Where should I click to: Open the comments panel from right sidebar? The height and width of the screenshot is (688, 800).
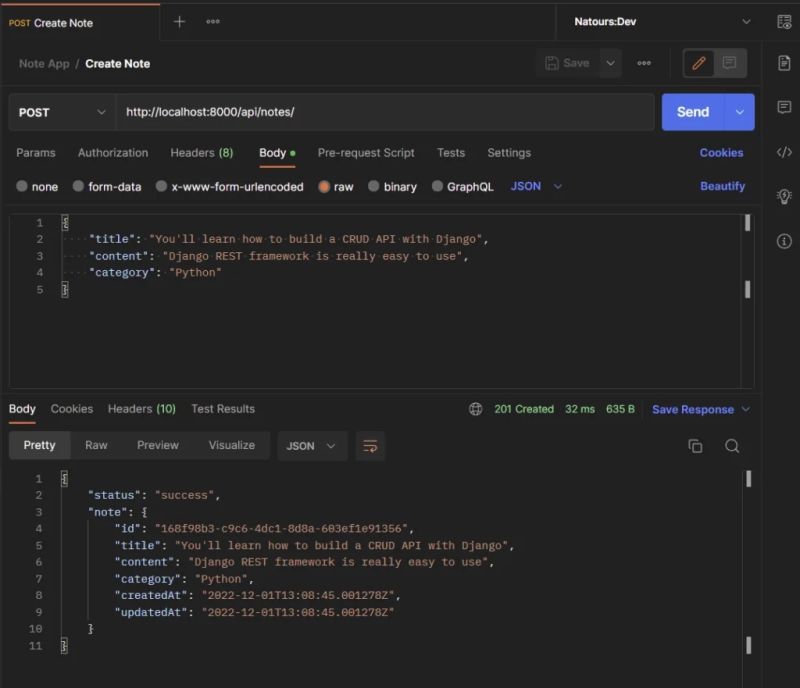785,107
